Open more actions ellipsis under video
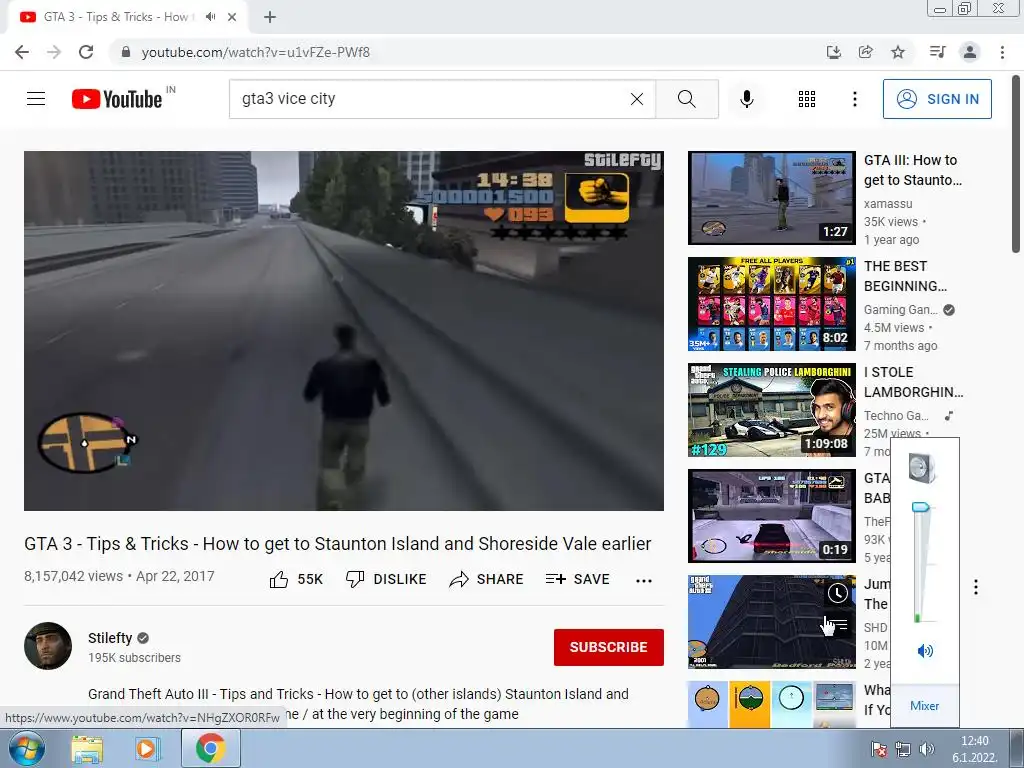Image resolution: width=1024 pixels, height=768 pixels. point(644,581)
